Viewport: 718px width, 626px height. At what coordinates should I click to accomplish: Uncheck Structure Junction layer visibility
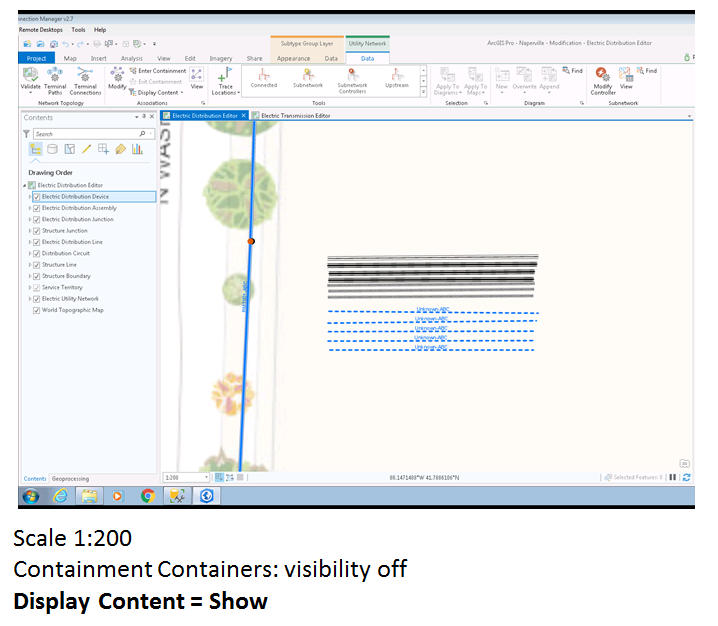[x=37, y=231]
